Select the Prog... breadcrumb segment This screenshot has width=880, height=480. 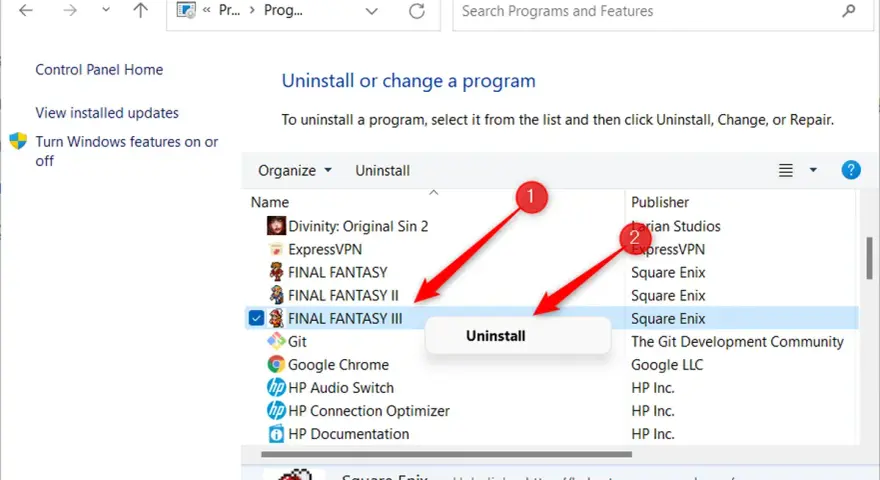click(283, 11)
